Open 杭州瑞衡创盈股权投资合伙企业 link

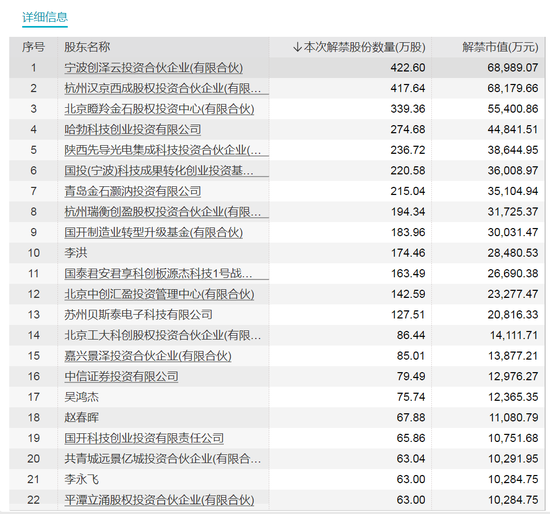click(163, 212)
